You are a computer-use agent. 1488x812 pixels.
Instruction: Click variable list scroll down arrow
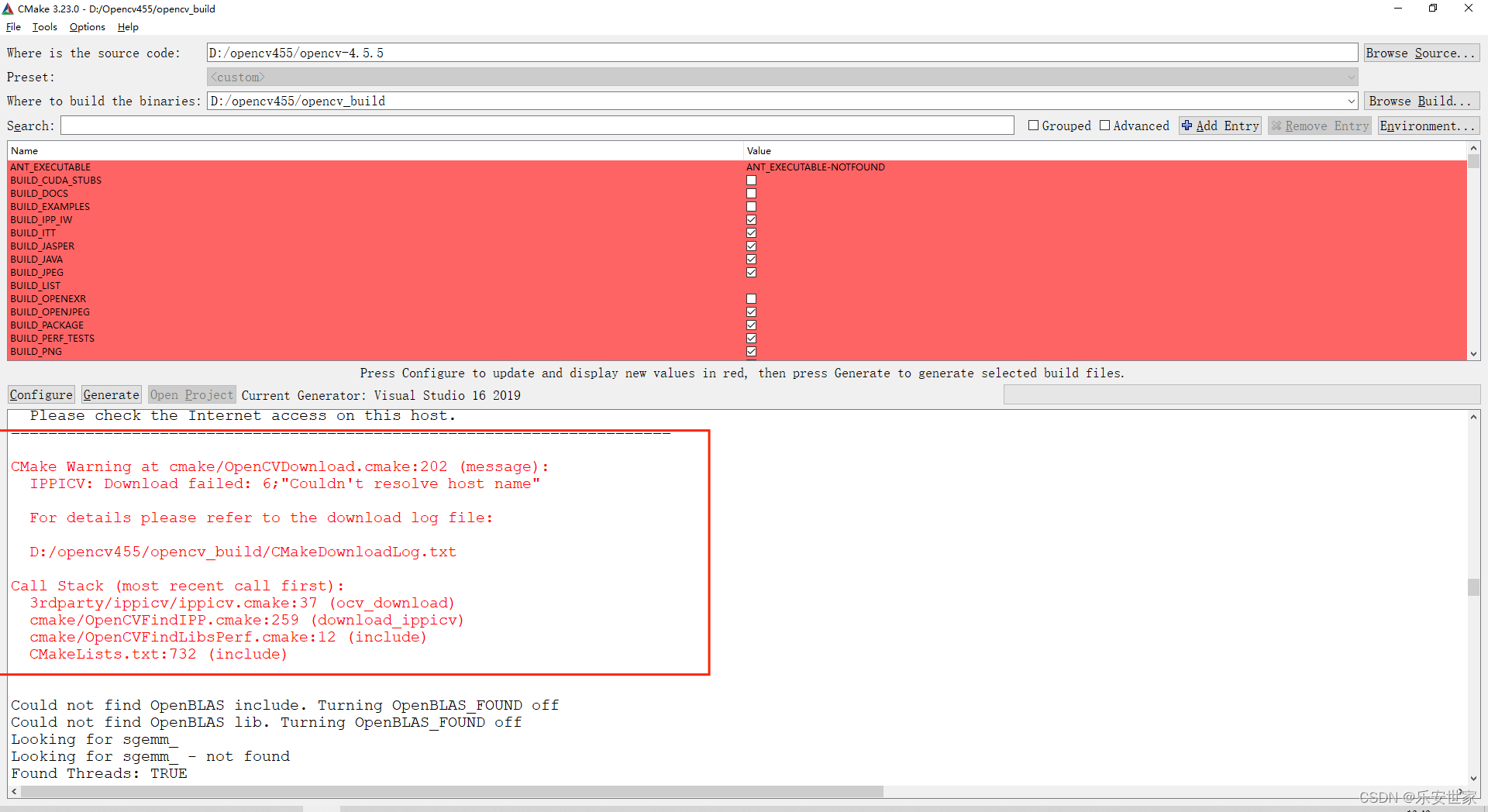point(1473,354)
